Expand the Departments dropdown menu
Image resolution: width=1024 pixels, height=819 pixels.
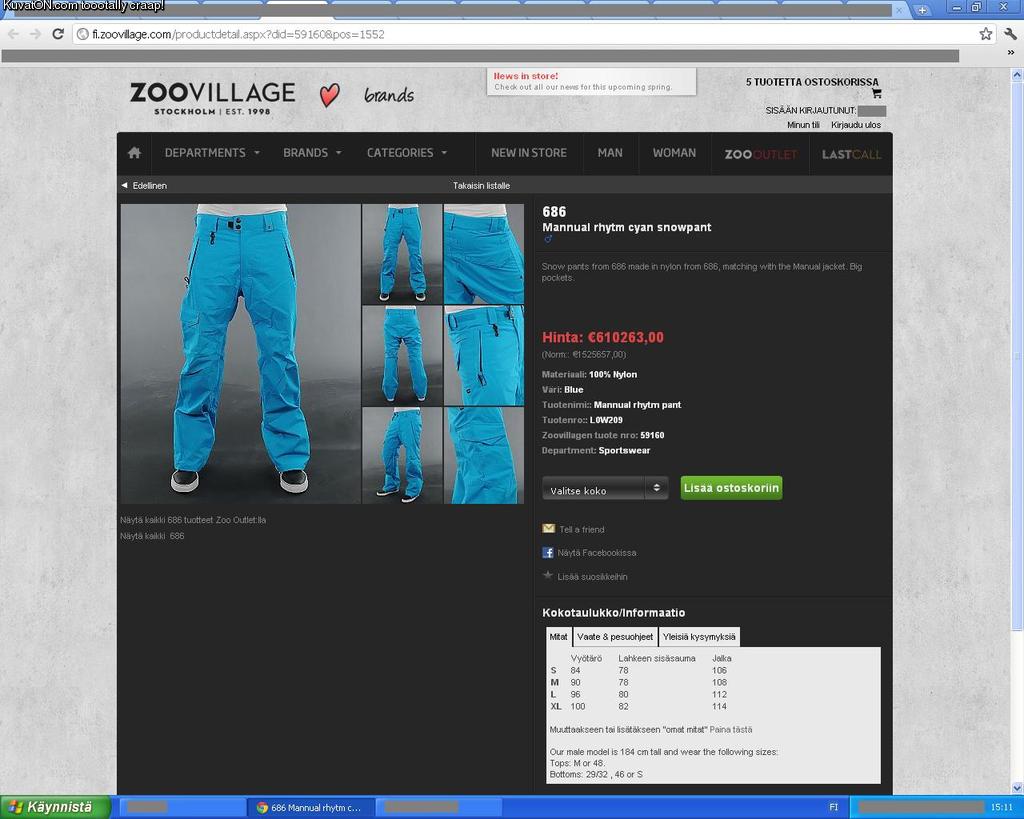click(212, 153)
